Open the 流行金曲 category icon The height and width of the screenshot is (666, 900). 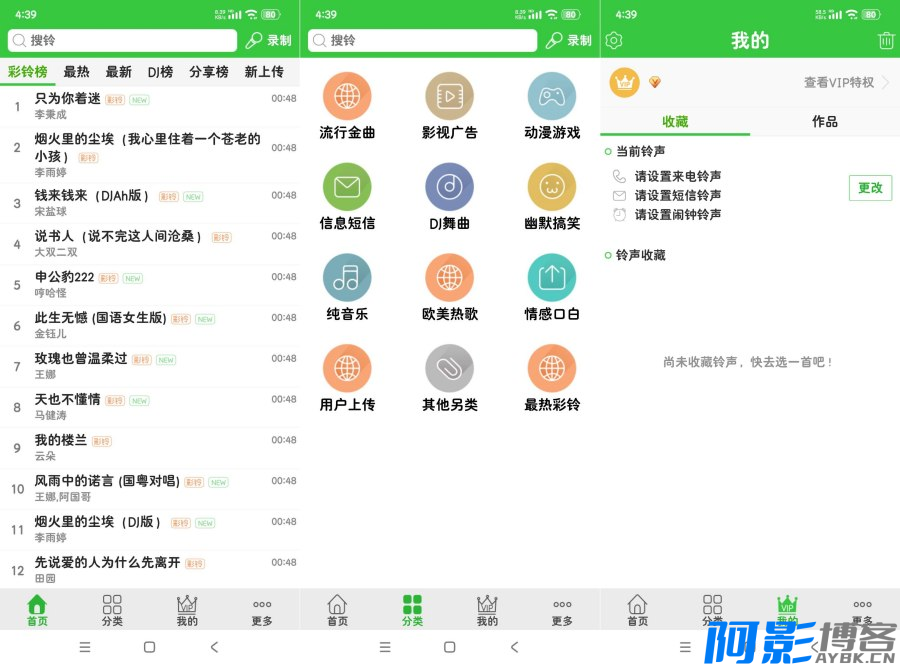click(x=347, y=96)
